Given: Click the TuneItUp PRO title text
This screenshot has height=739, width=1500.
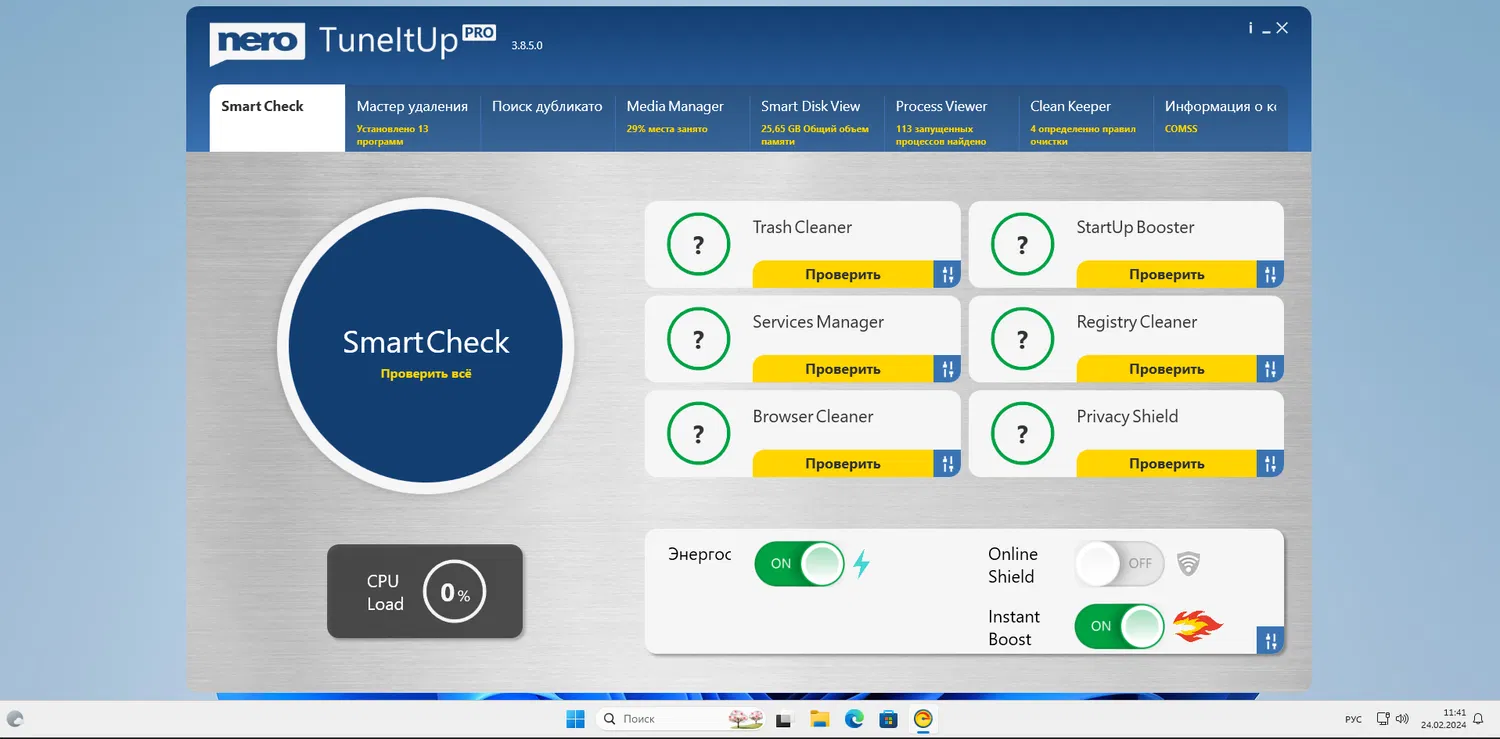Looking at the screenshot, I should (407, 40).
